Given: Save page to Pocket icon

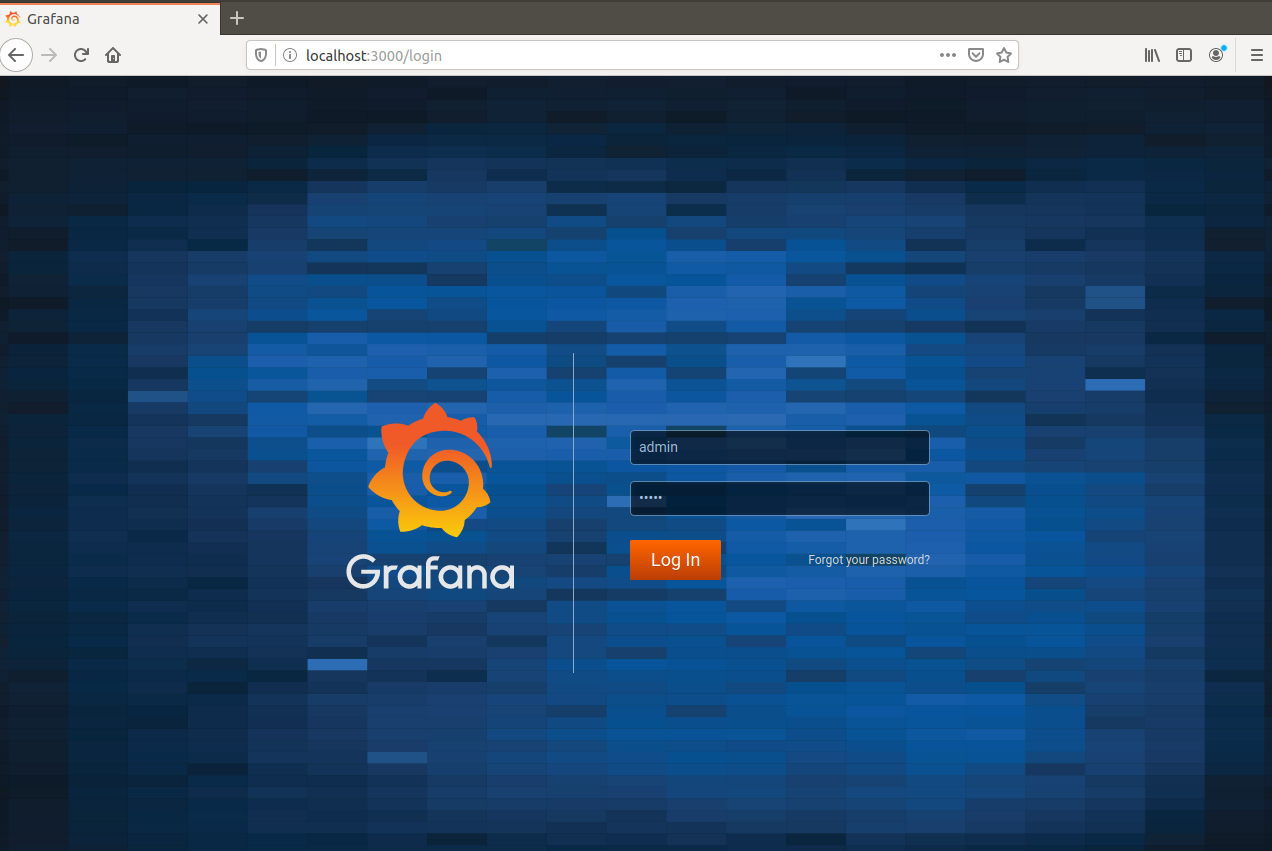Looking at the screenshot, I should (x=976, y=56).
